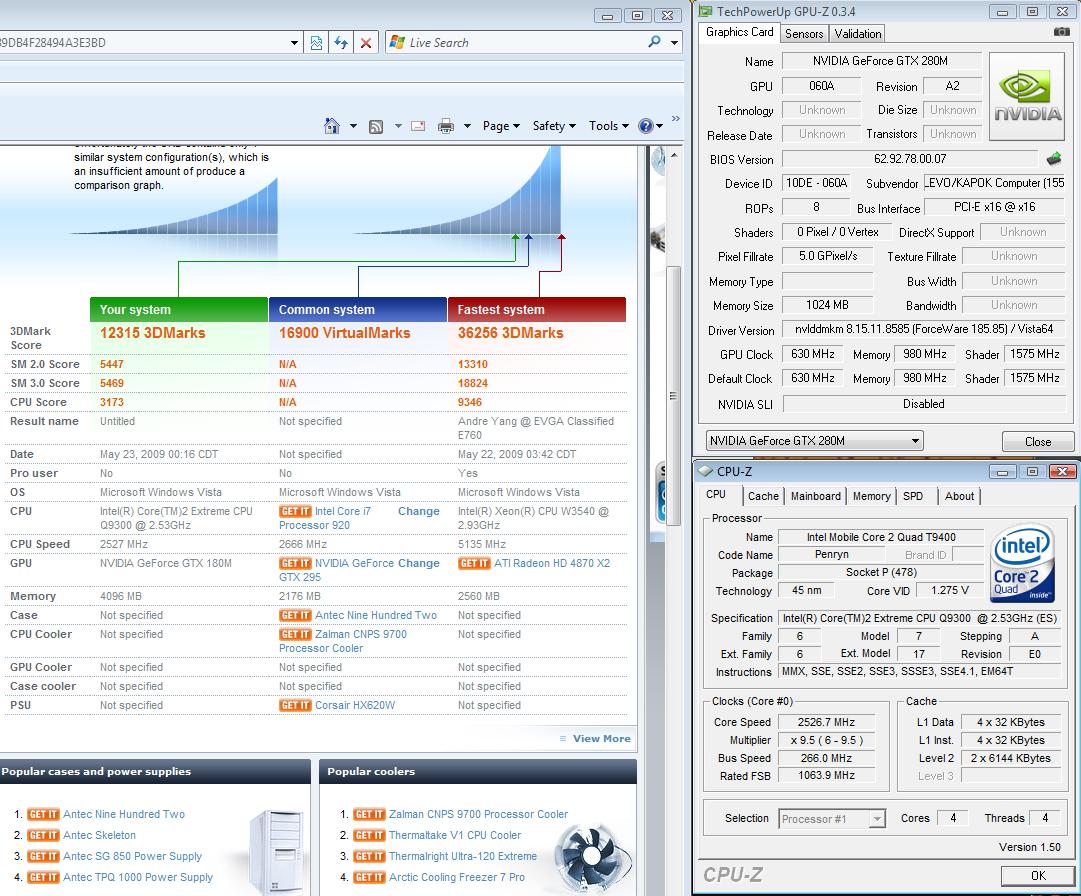Screen dimensions: 1081x896
Task: Click the Live Search magnifier icon
Action: click(x=654, y=42)
